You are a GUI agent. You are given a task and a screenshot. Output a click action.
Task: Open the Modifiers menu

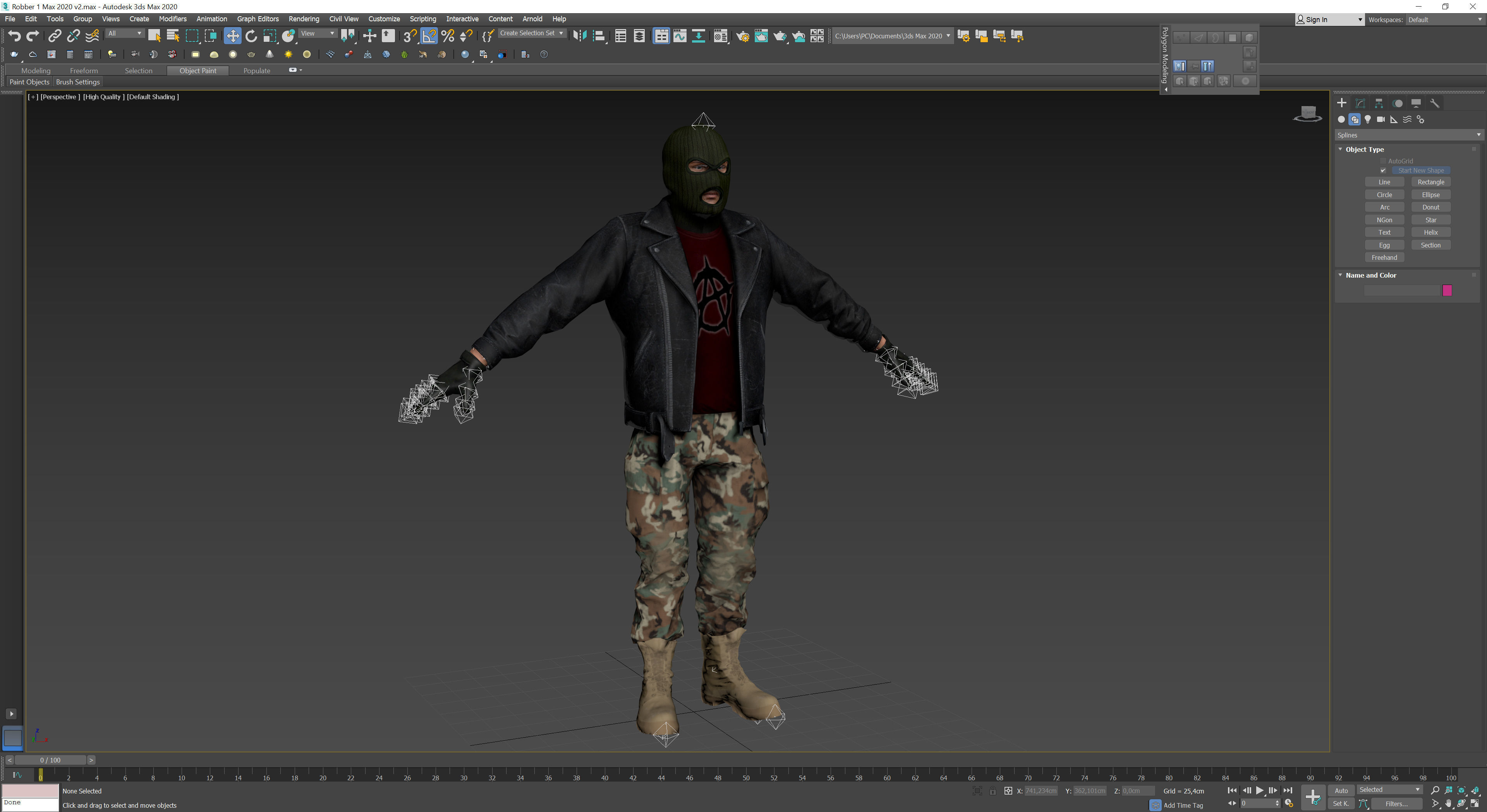click(173, 19)
